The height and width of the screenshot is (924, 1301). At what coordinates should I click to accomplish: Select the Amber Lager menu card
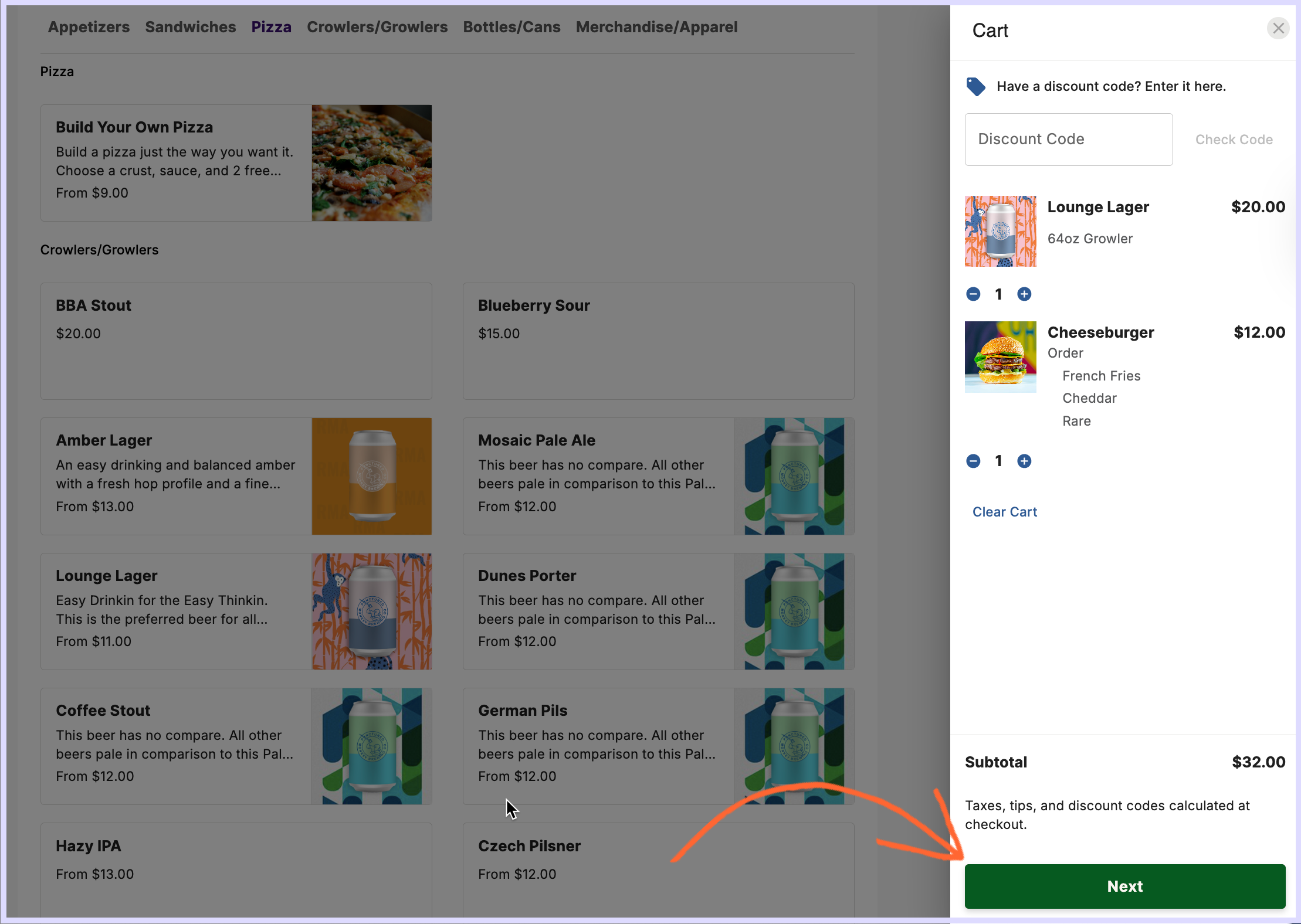click(176, 475)
